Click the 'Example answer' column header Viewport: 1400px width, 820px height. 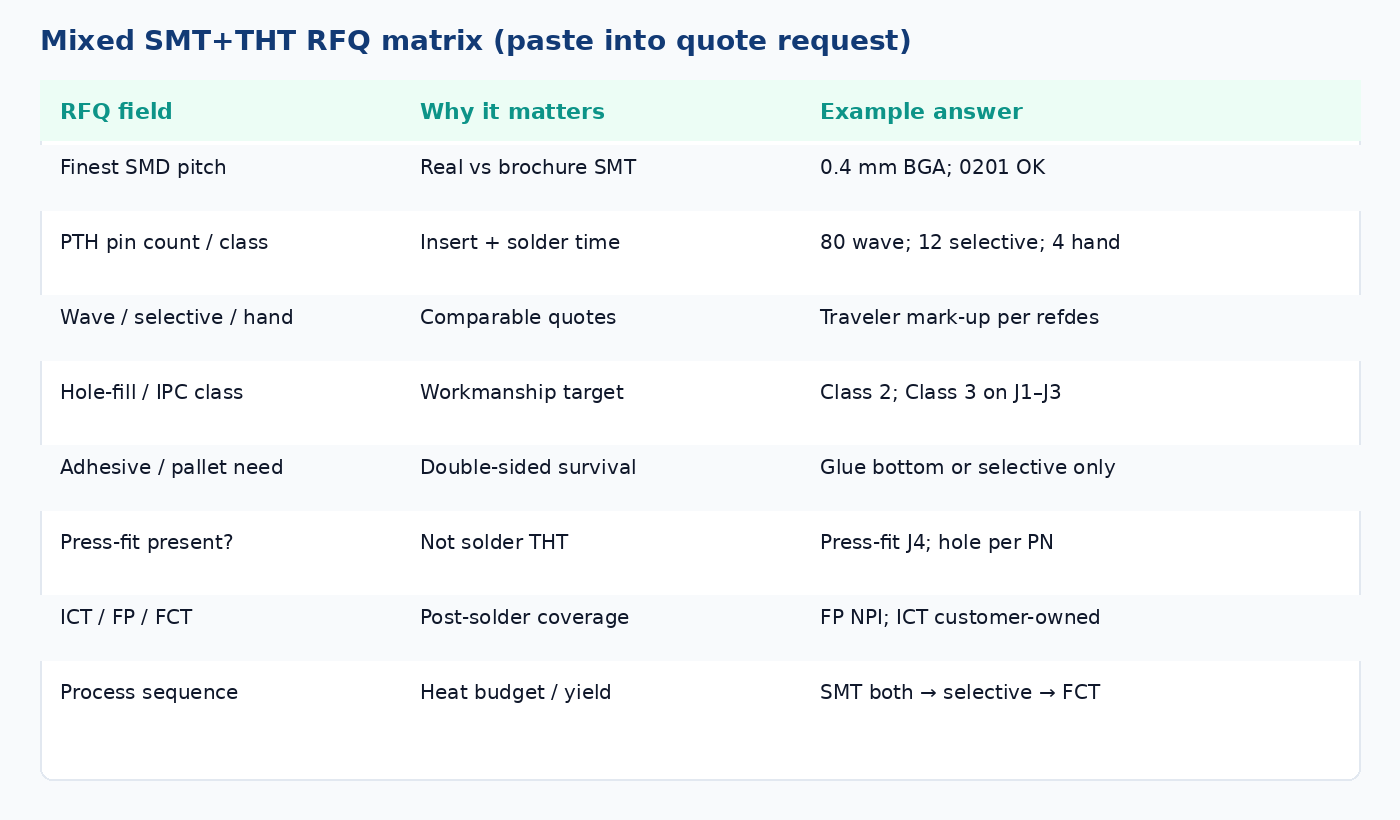click(921, 112)
